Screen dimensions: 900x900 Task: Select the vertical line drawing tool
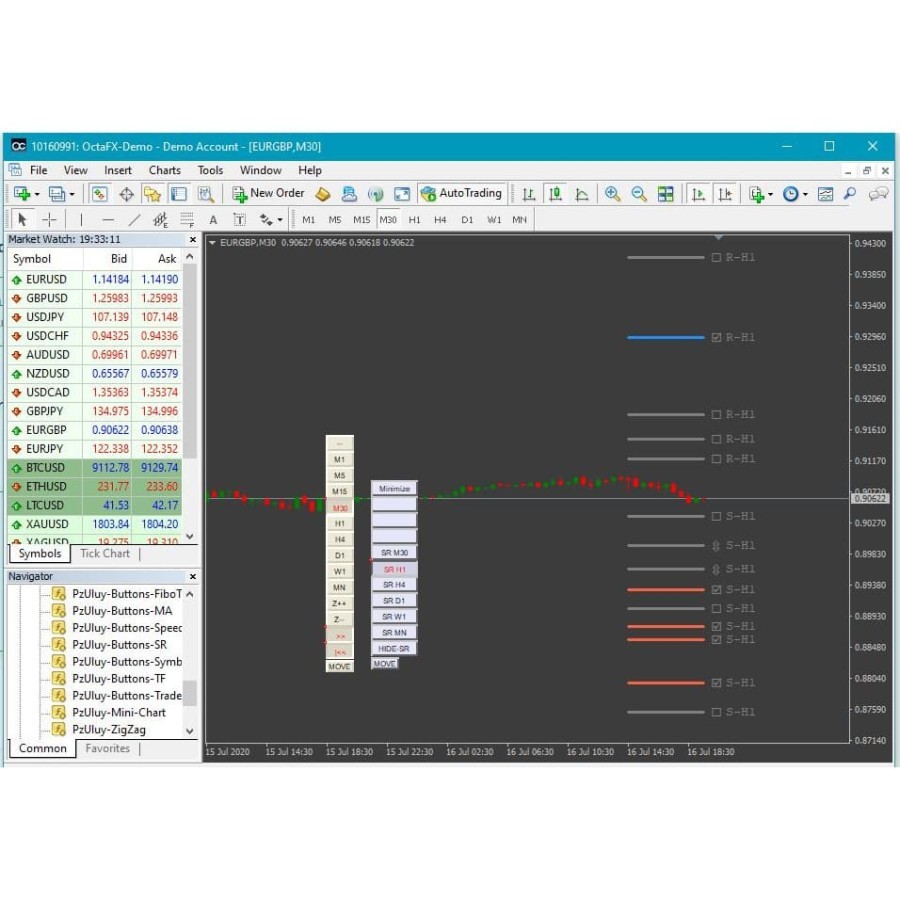coord(82,219)
